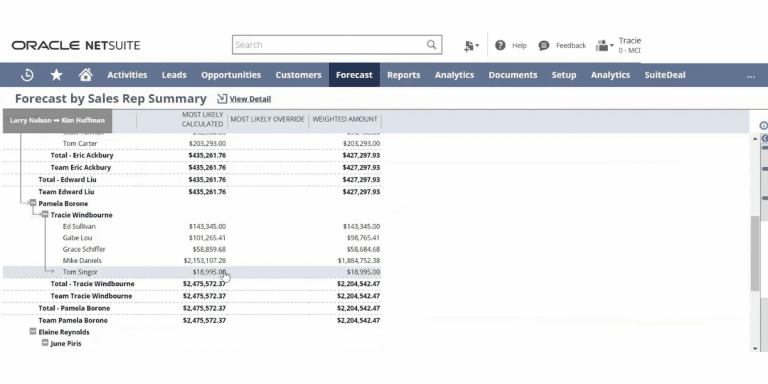Click Team Eric Ackbury row label
This screenshot has width=768, height=384.
[81, 168]
